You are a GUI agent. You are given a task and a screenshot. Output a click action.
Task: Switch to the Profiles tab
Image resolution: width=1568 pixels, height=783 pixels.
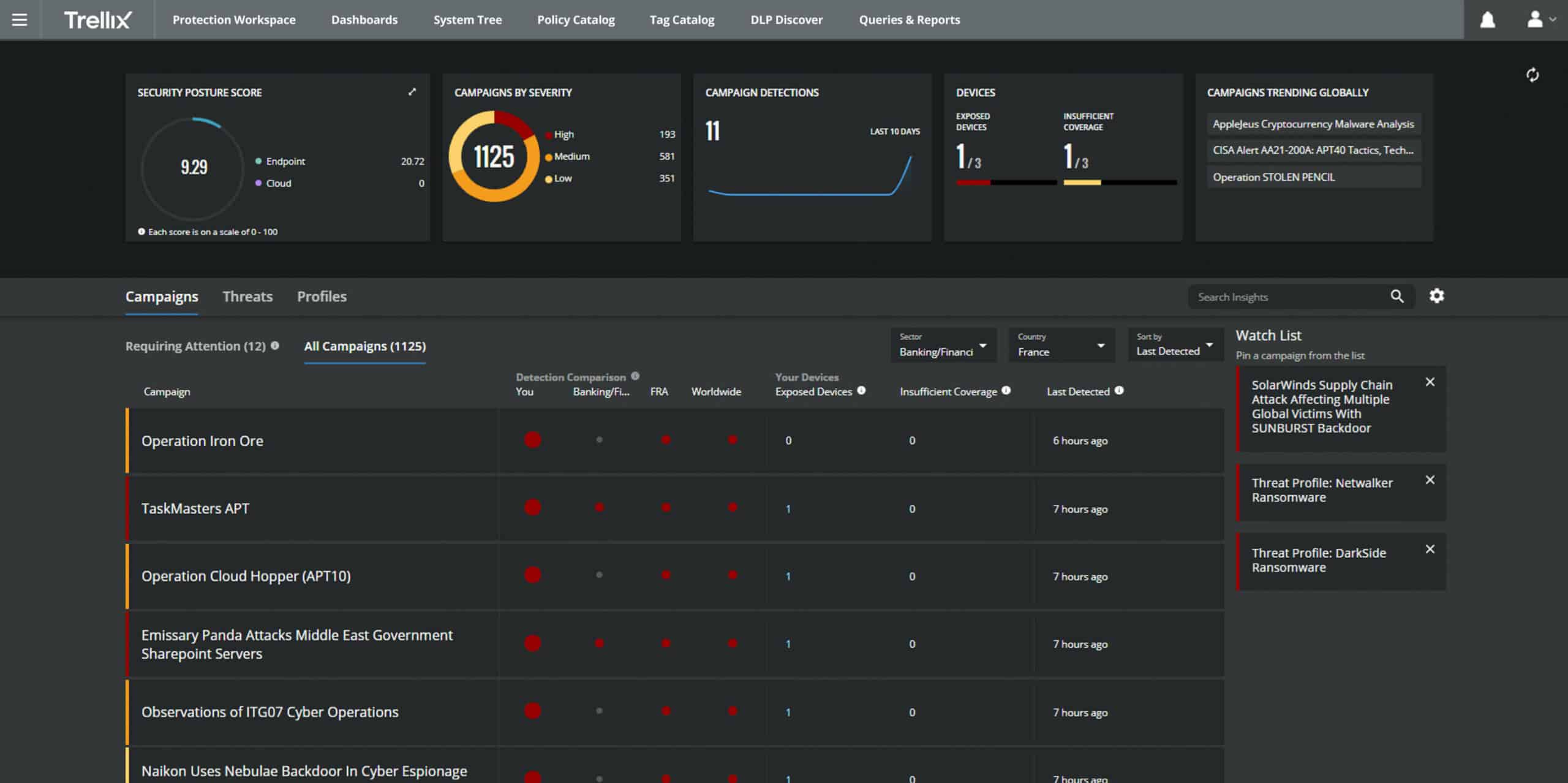pyautogui.click(x=322, y=297)
